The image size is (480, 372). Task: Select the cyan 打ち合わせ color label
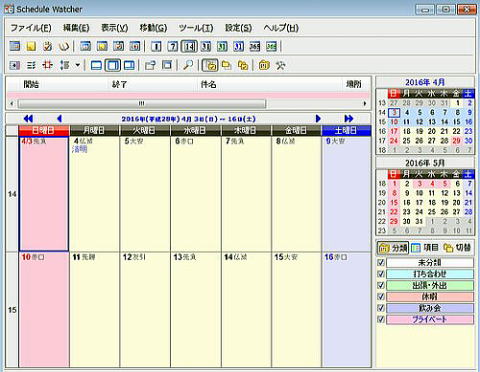point(430,274)
